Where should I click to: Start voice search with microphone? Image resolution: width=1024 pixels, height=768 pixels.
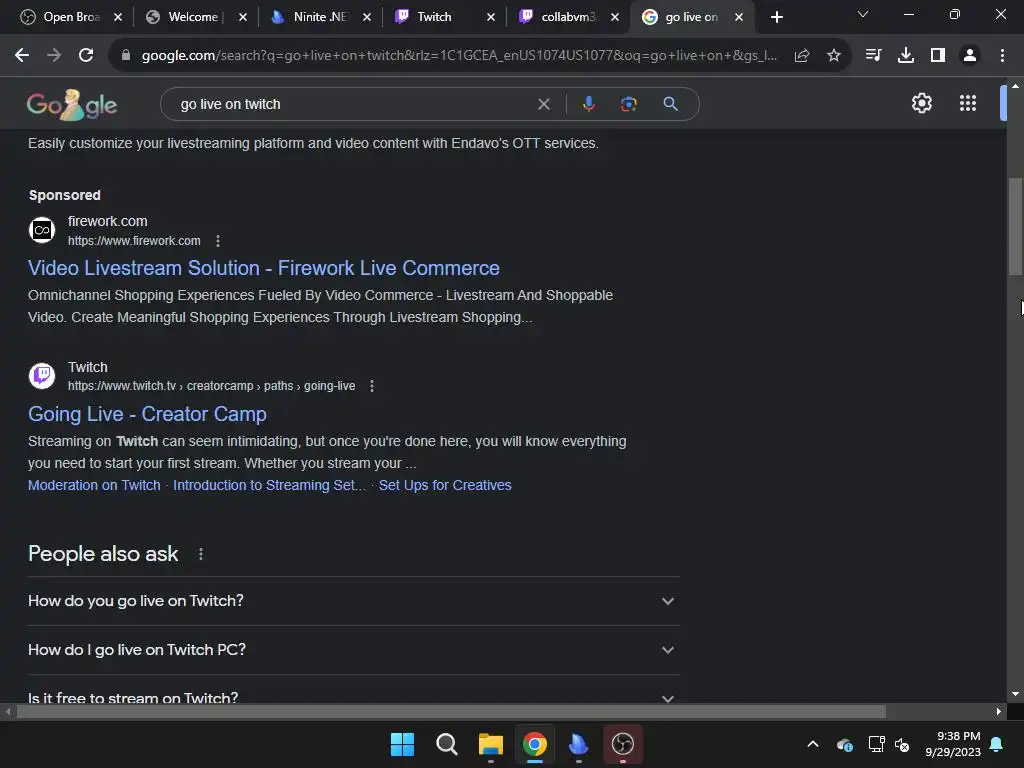pyautogui.click(x=588, y=104)
